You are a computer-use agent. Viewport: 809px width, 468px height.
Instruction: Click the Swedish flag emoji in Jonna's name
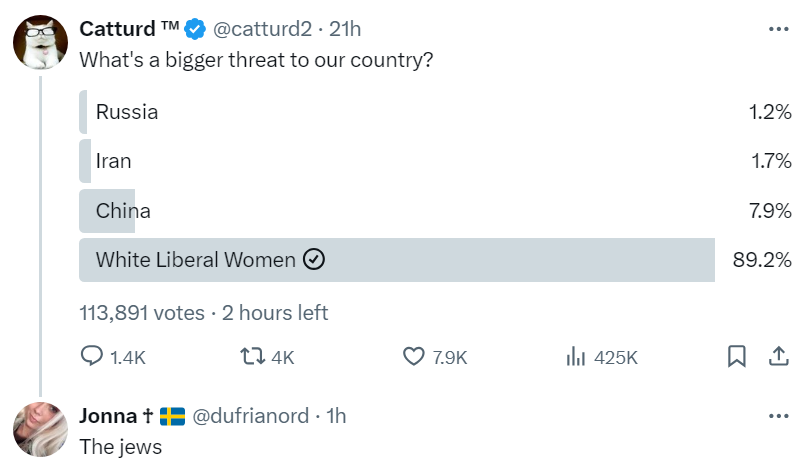(172, 416)
